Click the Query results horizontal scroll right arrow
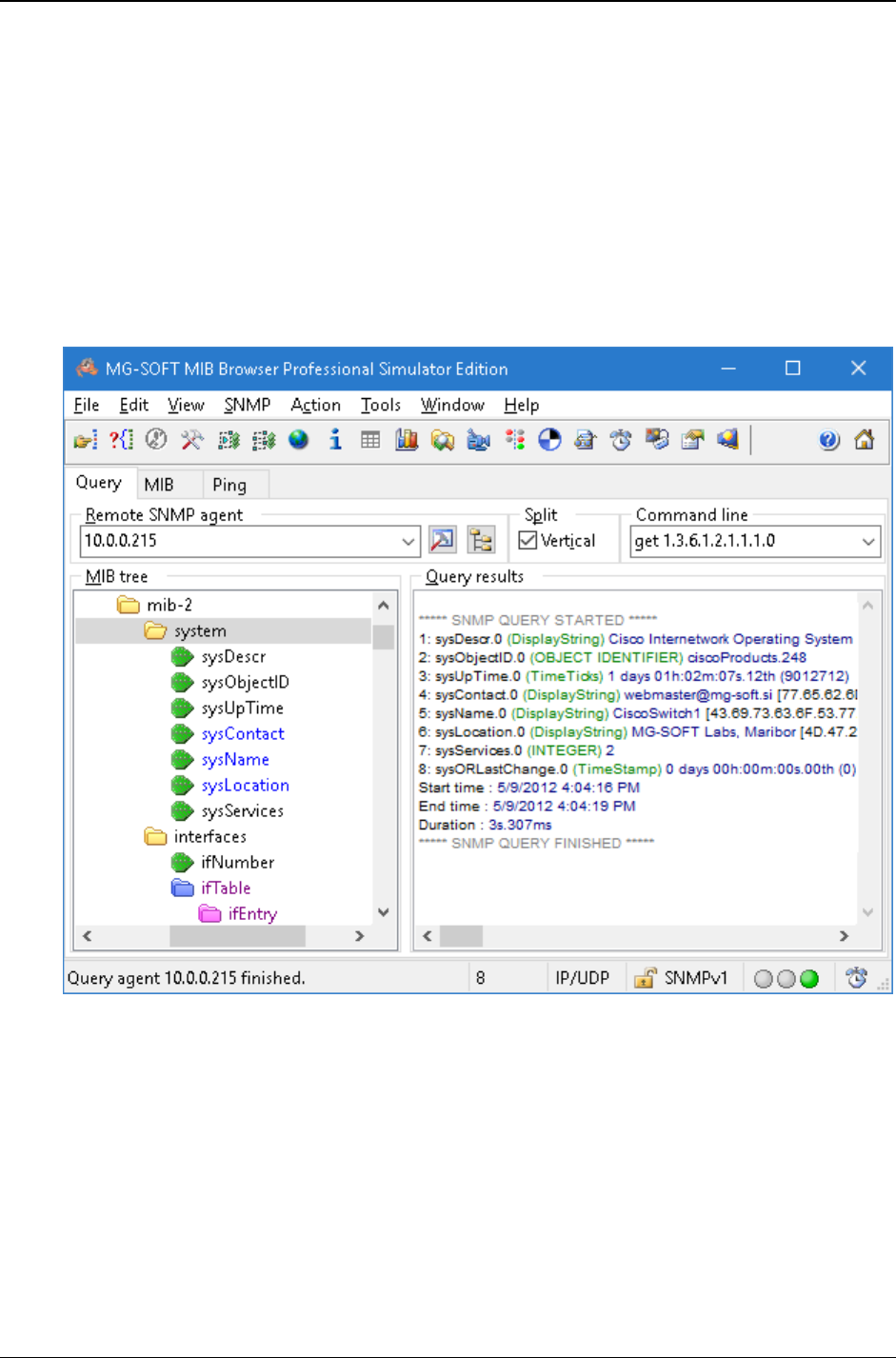The height and width of the screenshot is (1358, 896). point(844,936)
